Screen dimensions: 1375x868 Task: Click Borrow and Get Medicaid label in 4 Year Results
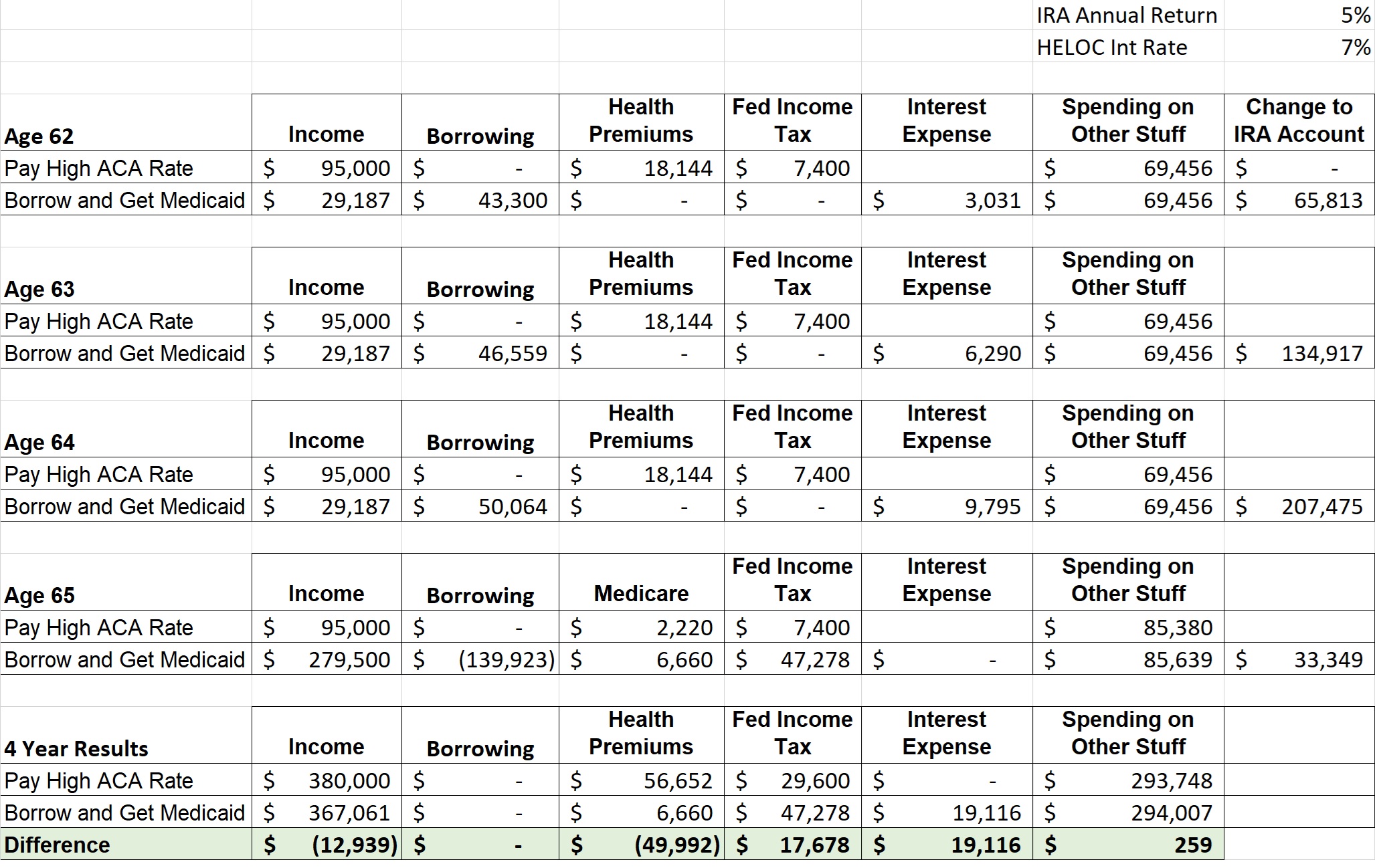pyautogui.click(x=124, y=812)
